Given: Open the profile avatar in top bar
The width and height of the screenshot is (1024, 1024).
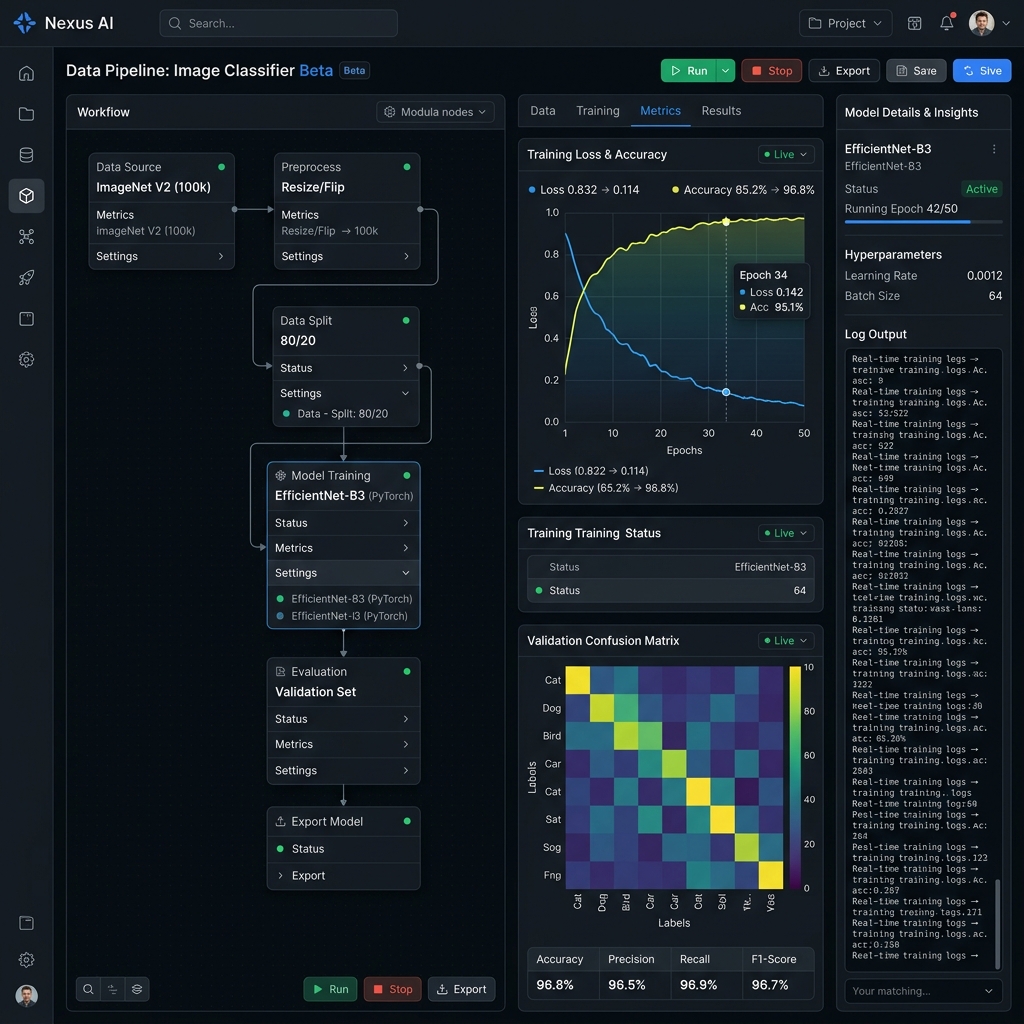Looking at the screenshot, I should [981, 23].
